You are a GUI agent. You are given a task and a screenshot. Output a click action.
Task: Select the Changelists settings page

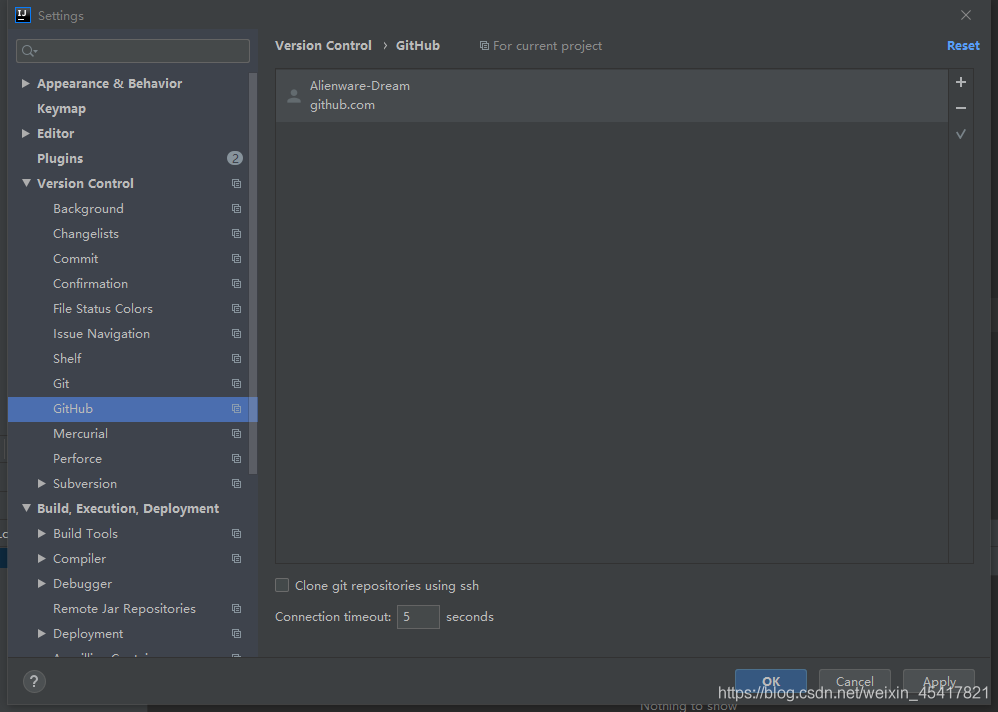(x=86, y=234)
